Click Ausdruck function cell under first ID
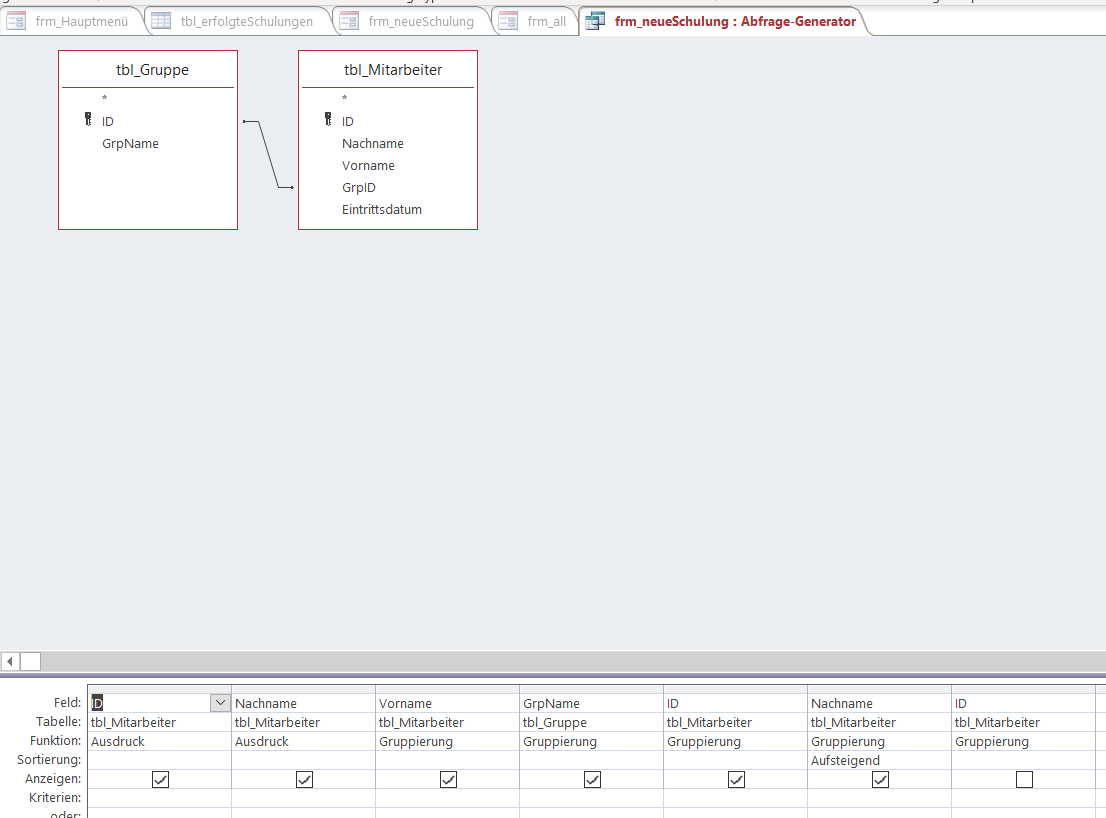This screenshot has width=1106, height=818. 159,741
